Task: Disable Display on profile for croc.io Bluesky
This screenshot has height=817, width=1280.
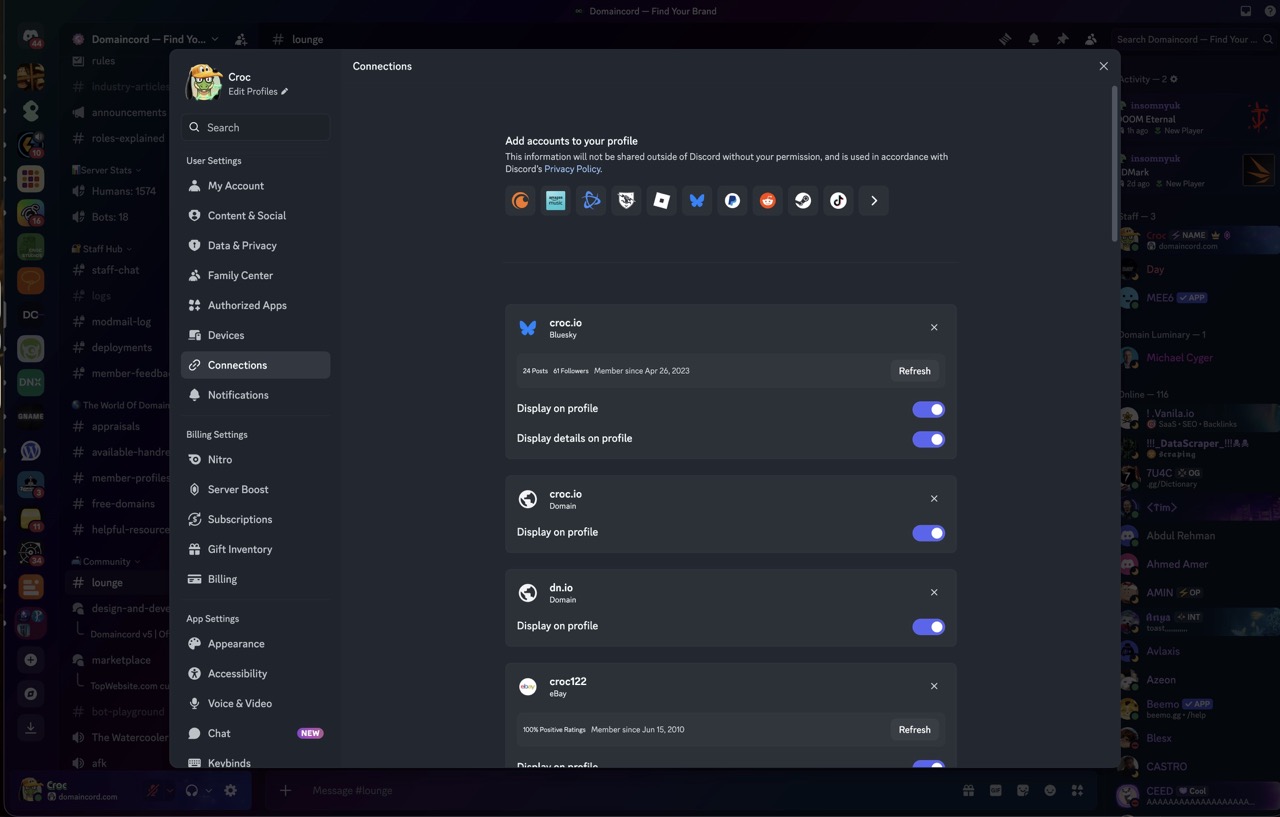Action: click(x=928, y=409)
